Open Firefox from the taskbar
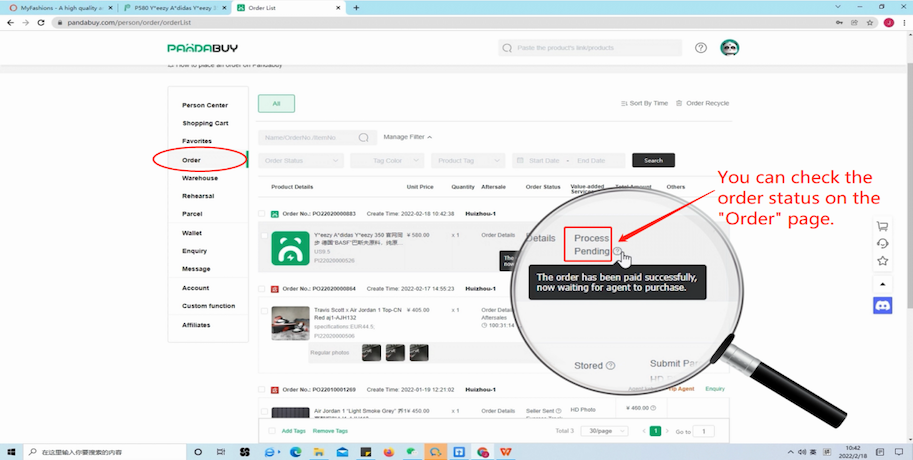 [x=389, y=452]
